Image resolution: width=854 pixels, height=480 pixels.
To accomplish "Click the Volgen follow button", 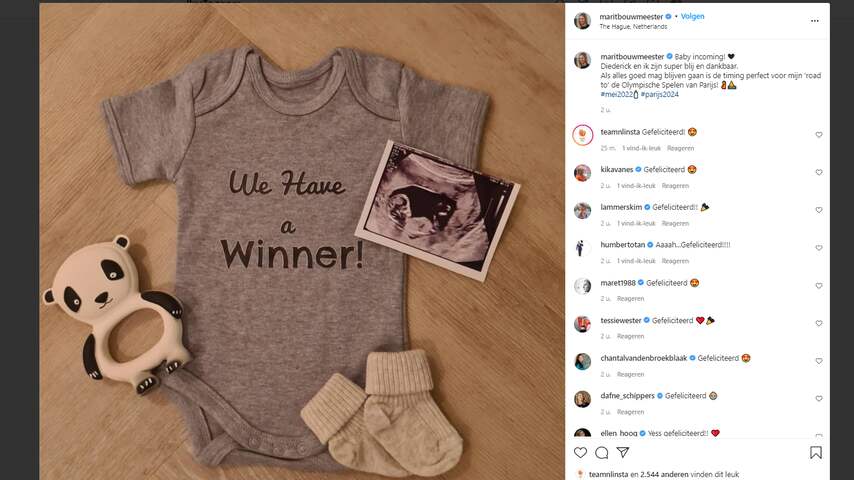I will [x=692, y=16].
